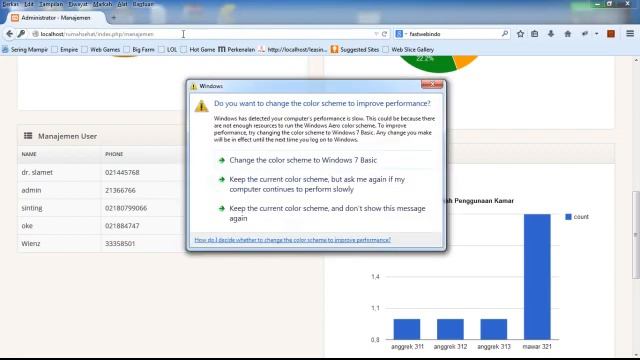The image size is (640, 360).
Task: Click phone number 33358501
Action: click(120, 243)
